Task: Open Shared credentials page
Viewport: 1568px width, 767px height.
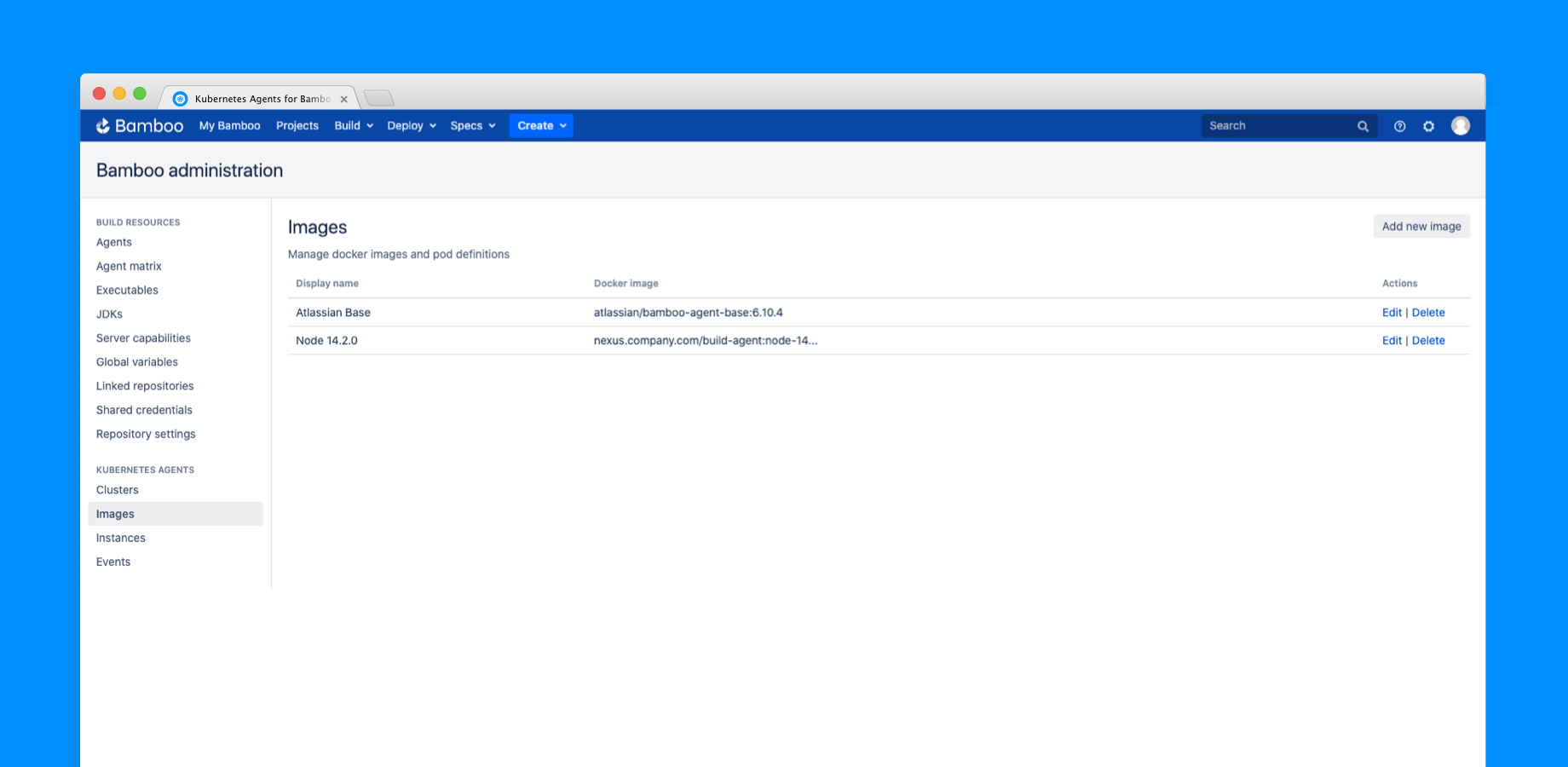Action: click(144, 409)
